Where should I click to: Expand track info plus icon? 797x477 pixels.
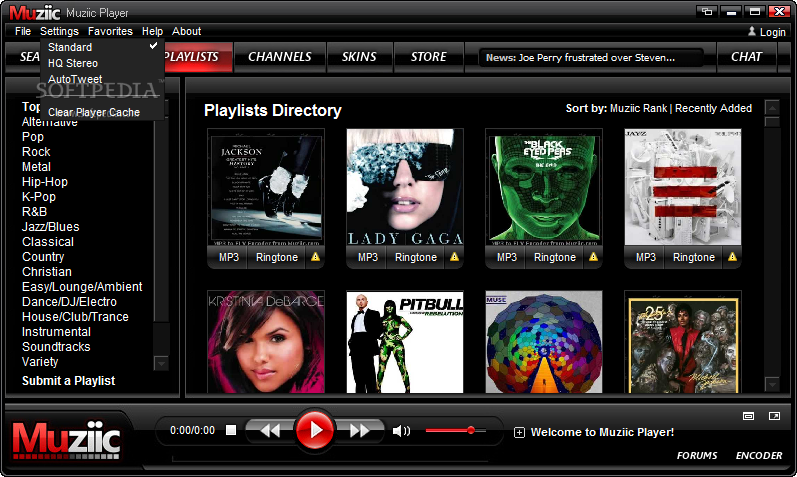(519, 433)
